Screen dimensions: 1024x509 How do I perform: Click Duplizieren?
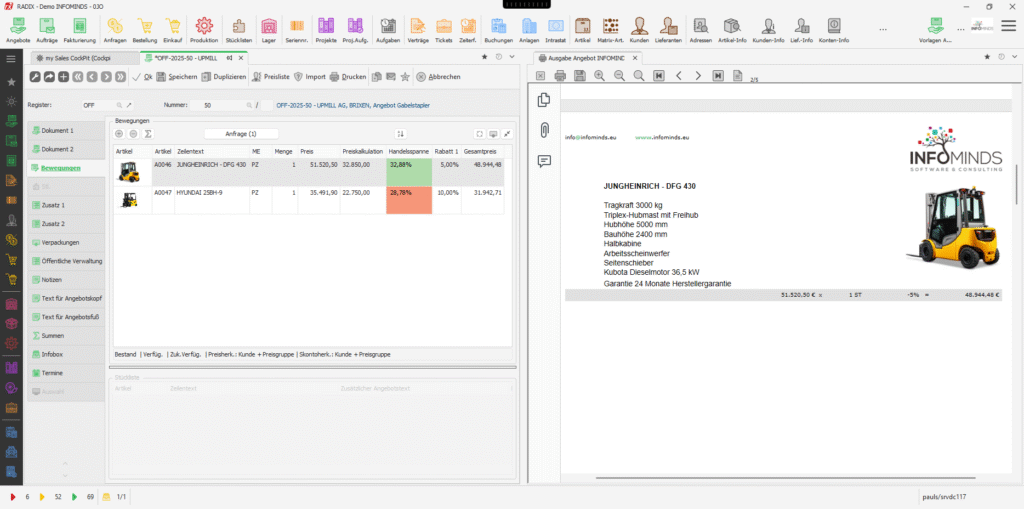[x=224, y=77]
